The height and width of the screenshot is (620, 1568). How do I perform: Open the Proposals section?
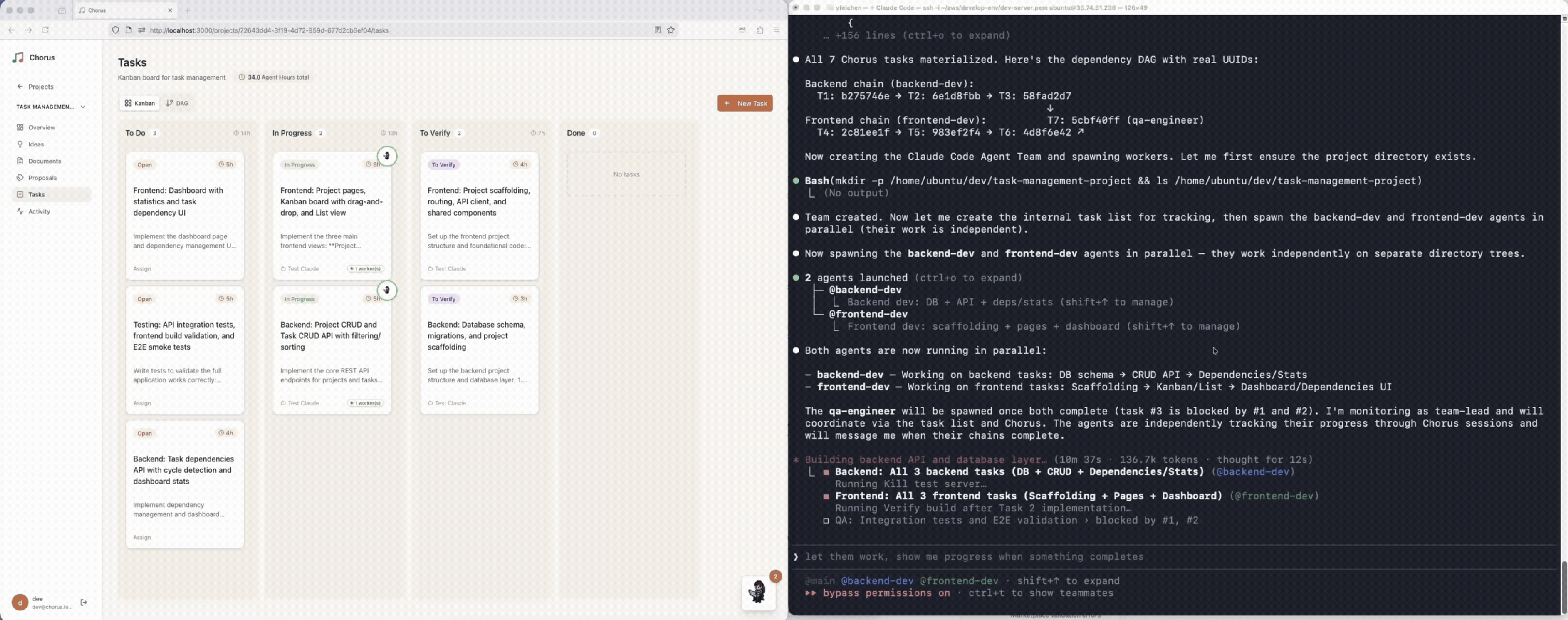point(42,177)
